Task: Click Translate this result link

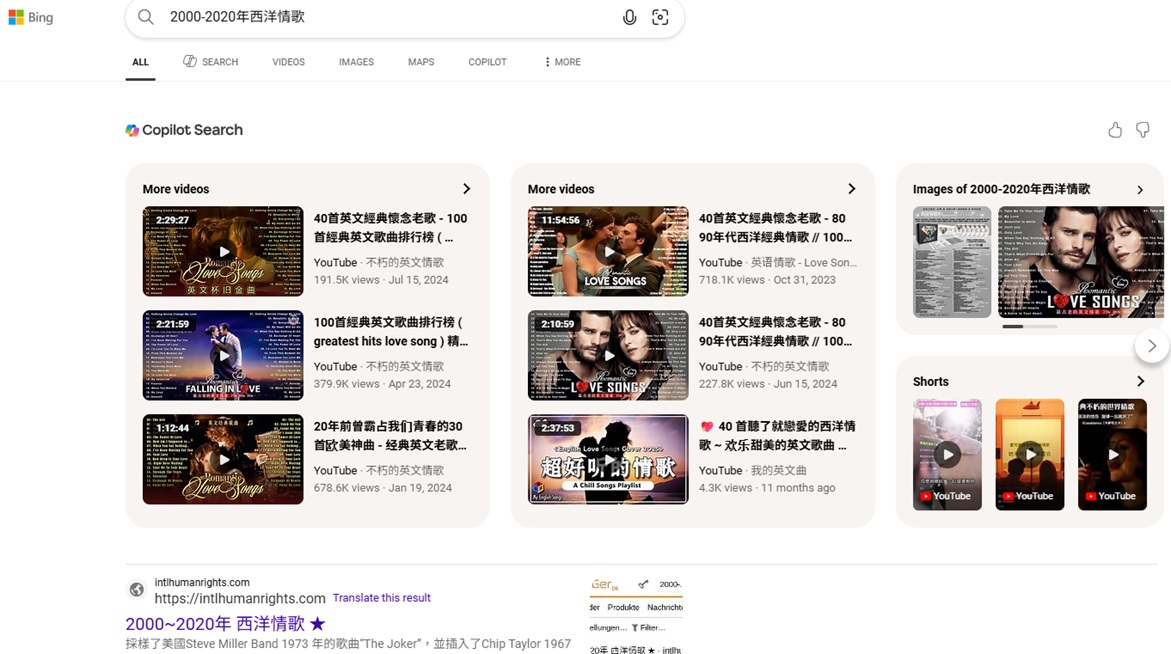Action: [381, 598]
